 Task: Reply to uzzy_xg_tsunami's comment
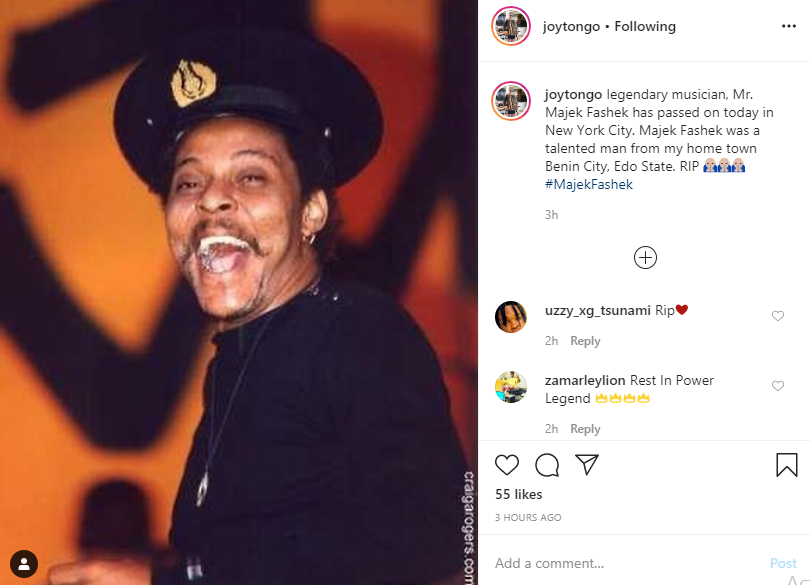[585, 340]
